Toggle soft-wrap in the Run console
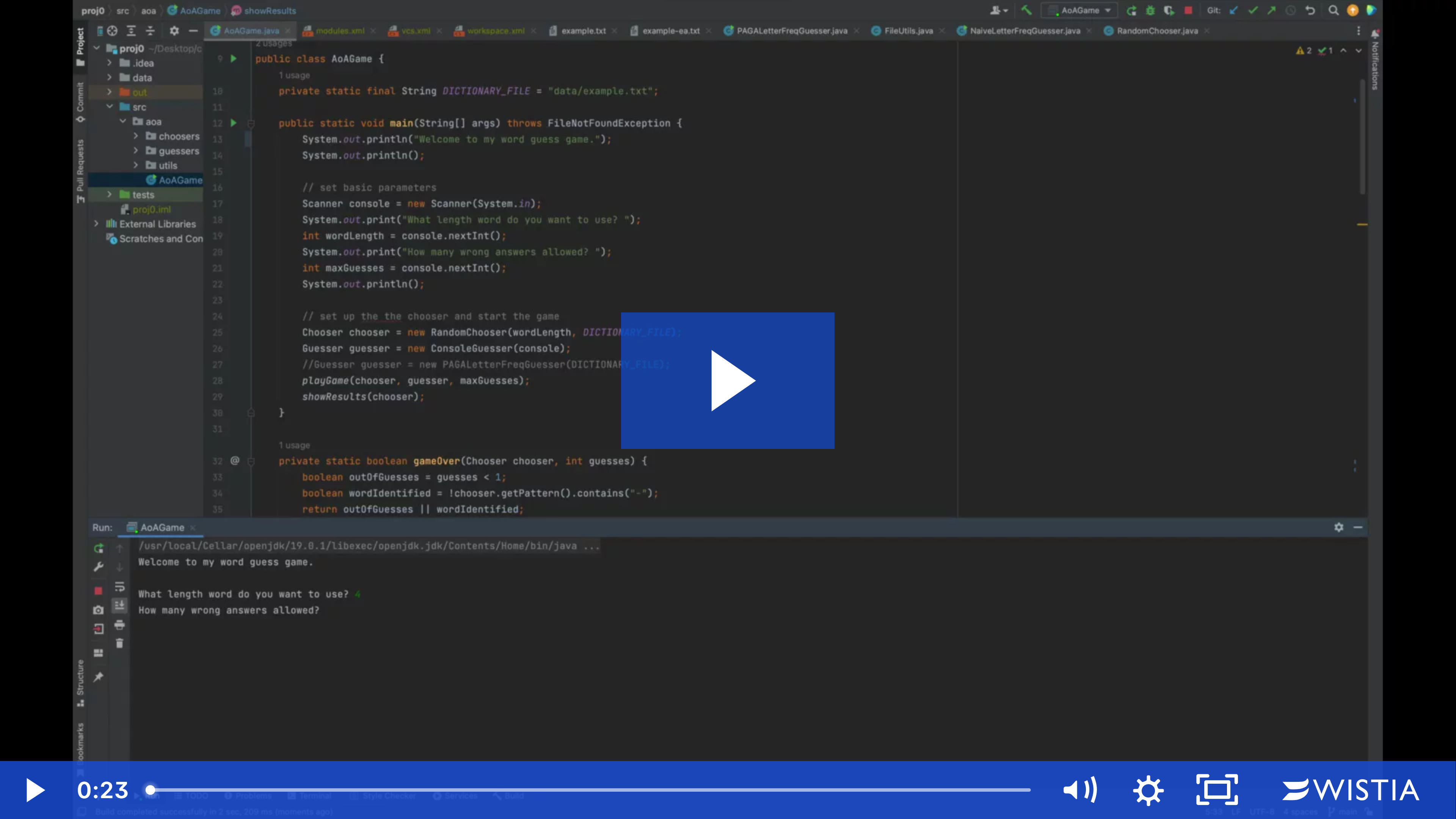Viewport: 1456px width, 819px height. (119, 587)
